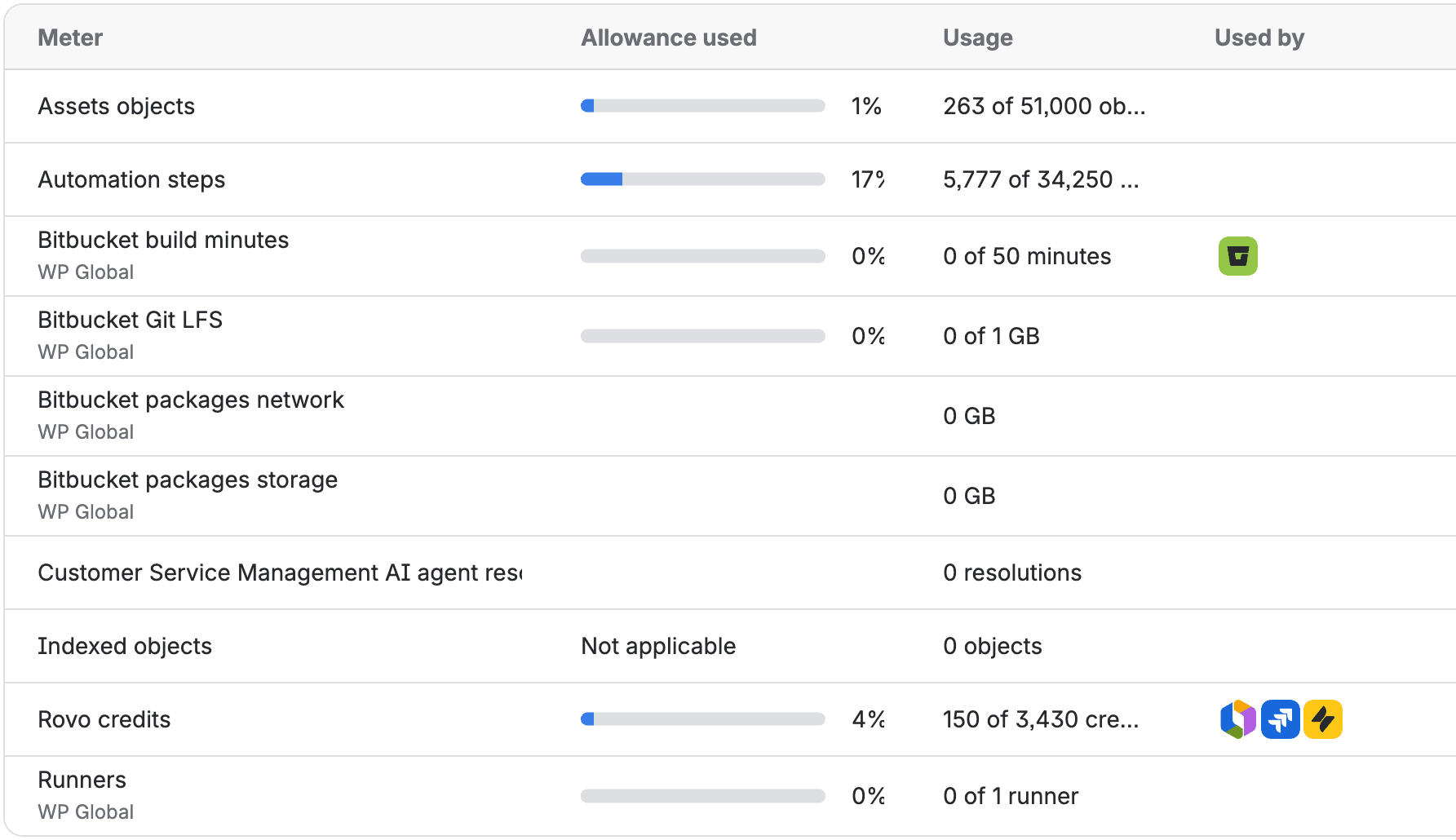The height and width of the screenshot is (840, 1456).
Task: Click '0 GB' for Bitbucket packages storage
Action: click(x=969, y=496)
